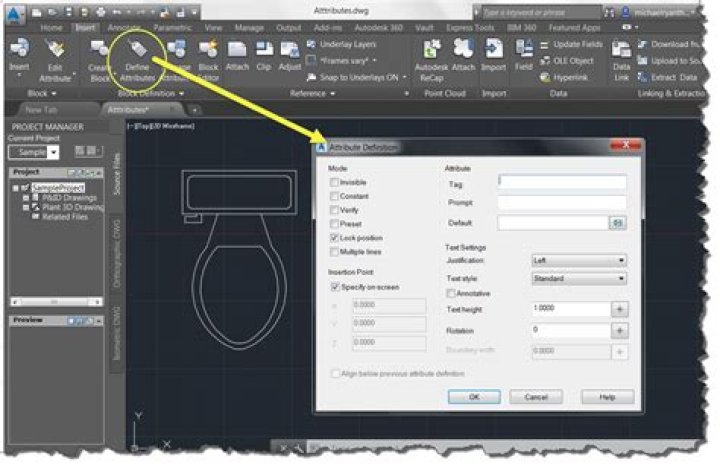Click the Data Link icon
The height and width of the screenshot is (468, 720).
coord(621,49)
